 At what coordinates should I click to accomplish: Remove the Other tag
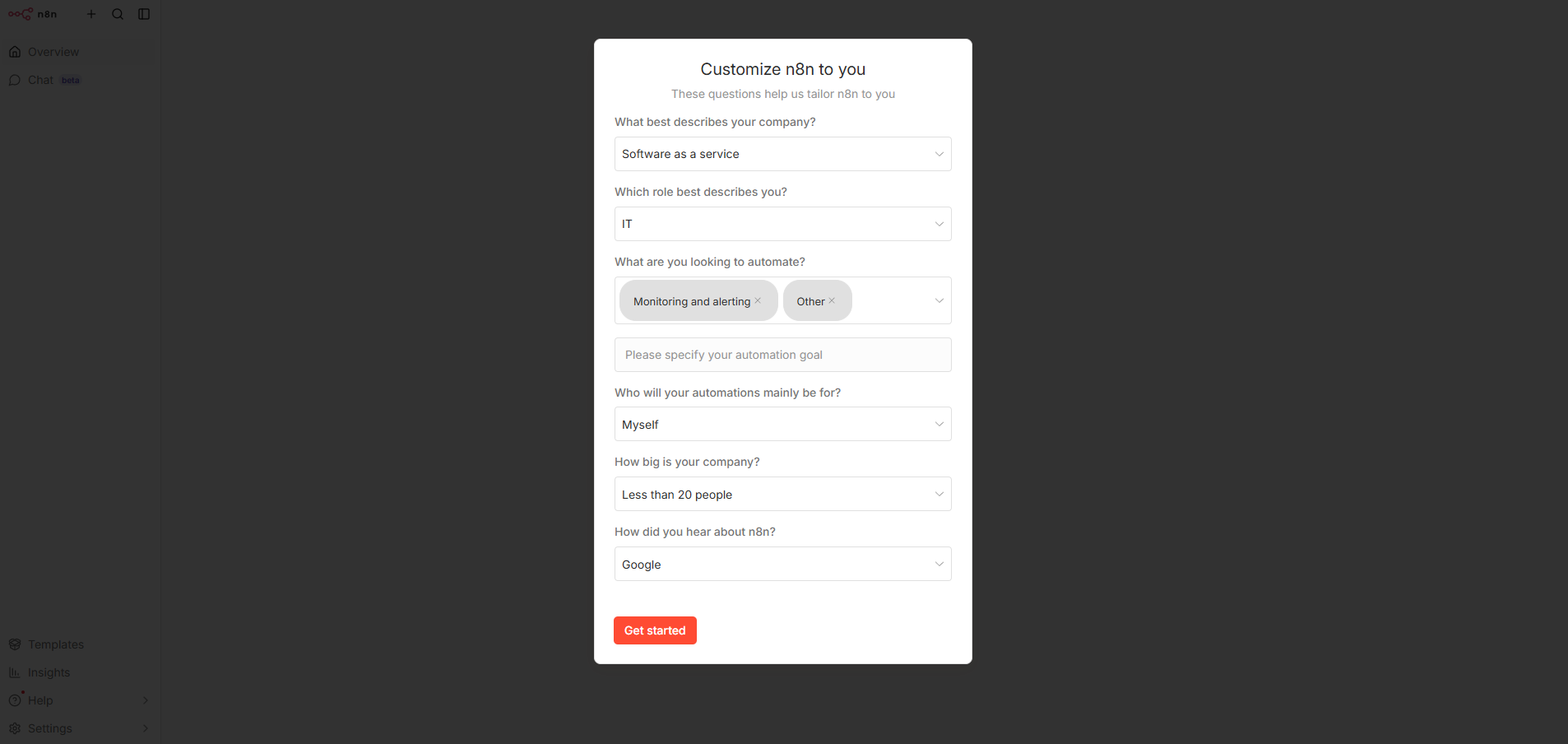[x=832, y=301]
